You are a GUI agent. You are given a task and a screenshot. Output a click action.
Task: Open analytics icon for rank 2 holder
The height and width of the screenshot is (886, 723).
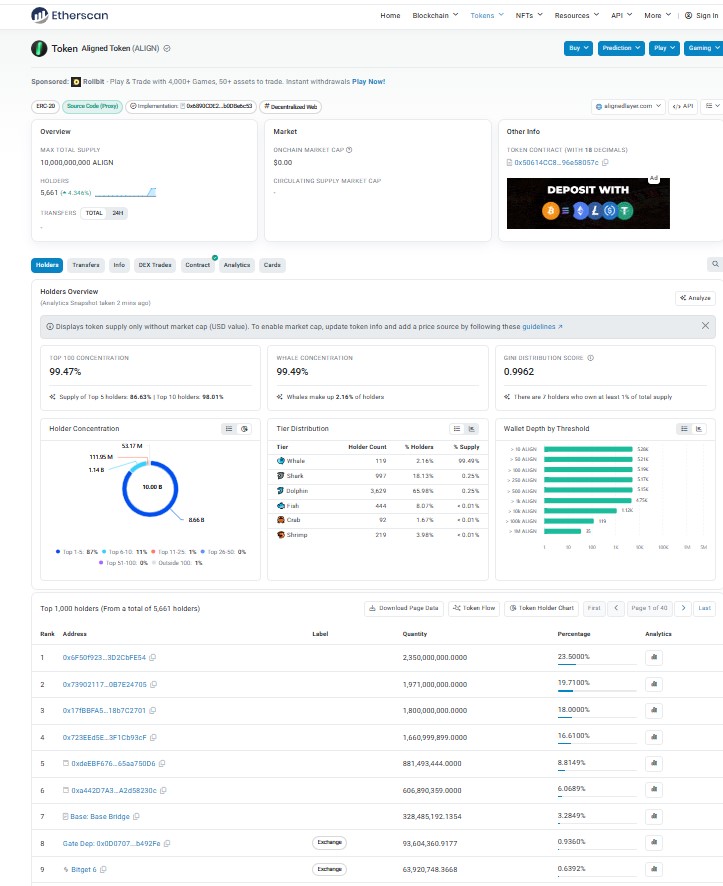point(654,684)
